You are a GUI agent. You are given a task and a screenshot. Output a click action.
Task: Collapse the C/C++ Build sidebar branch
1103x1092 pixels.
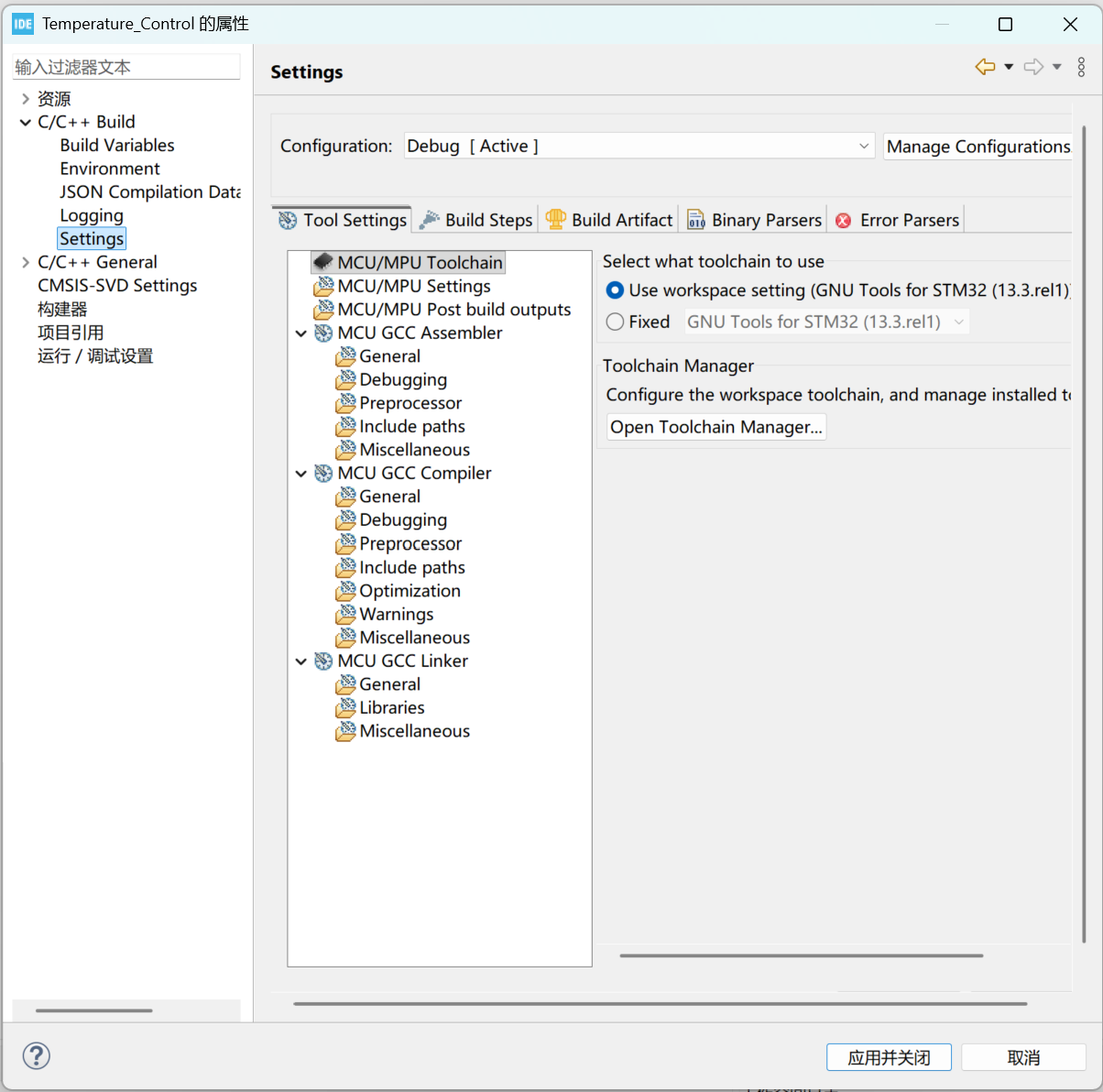pyautogui.click(x=24, y=121)
